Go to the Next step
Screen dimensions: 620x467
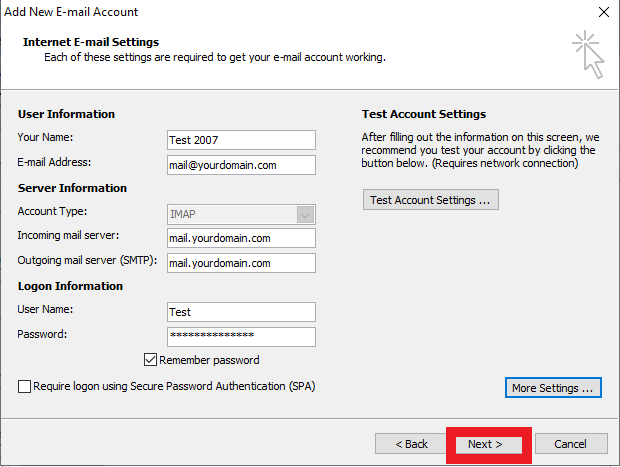click(x=485, y=443)
